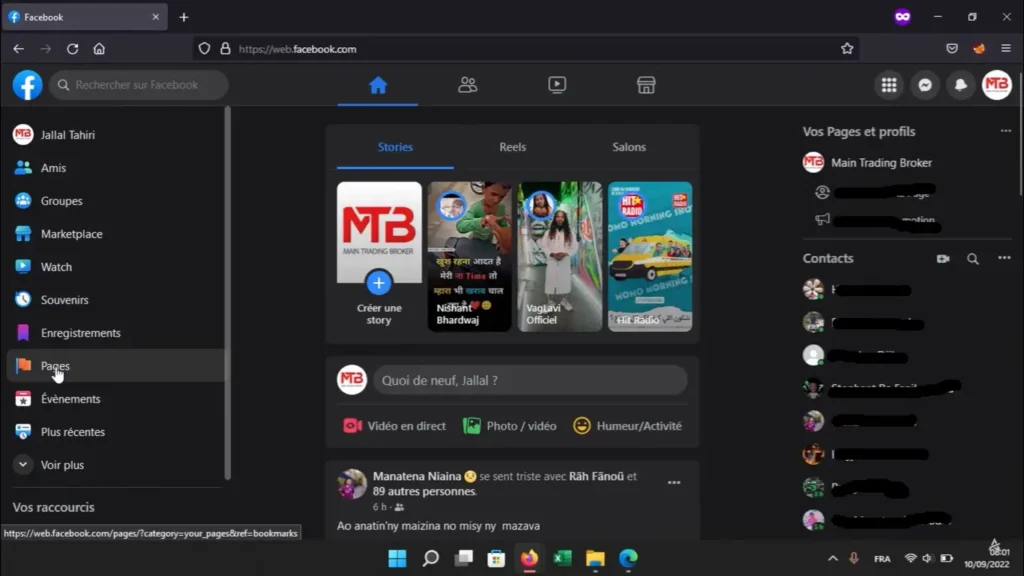
Task: Open the Watch video icon in top navigation
Action: 557,85
